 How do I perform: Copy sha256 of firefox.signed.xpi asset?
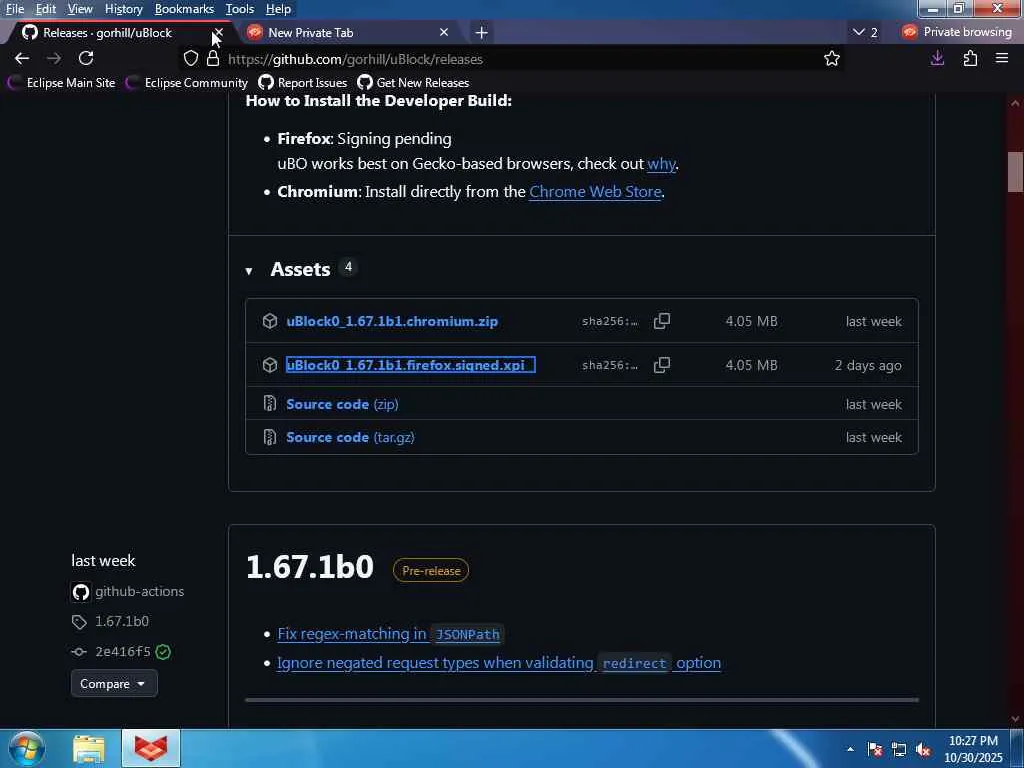pyautogui.click(x=662, y=364)
